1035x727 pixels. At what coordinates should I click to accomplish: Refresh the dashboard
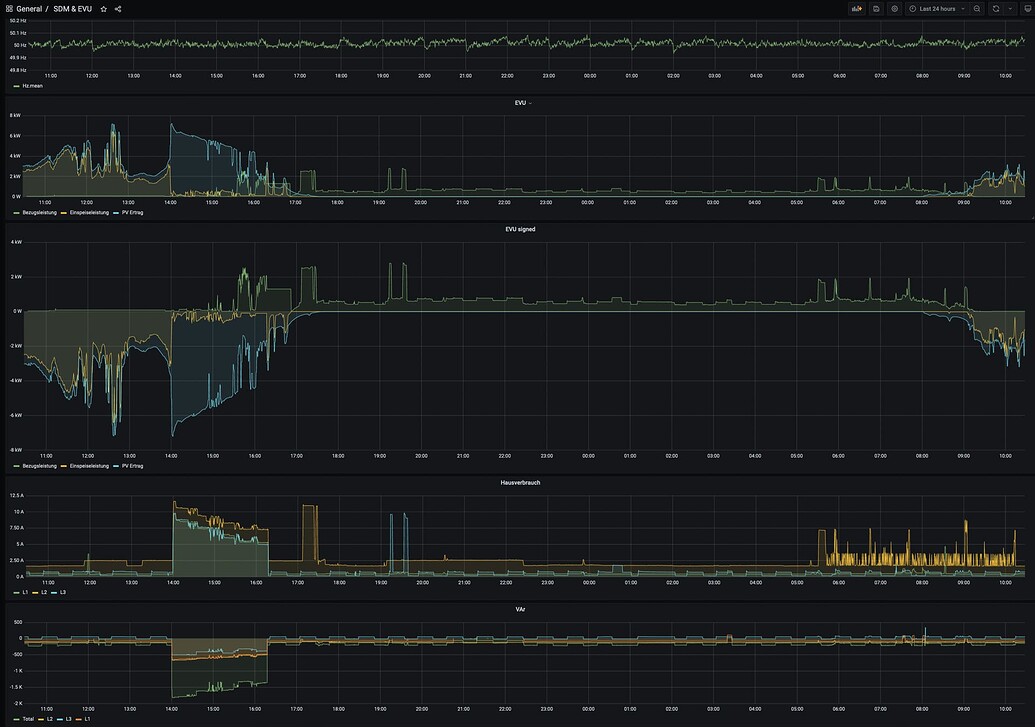click(x=996, y=9)
